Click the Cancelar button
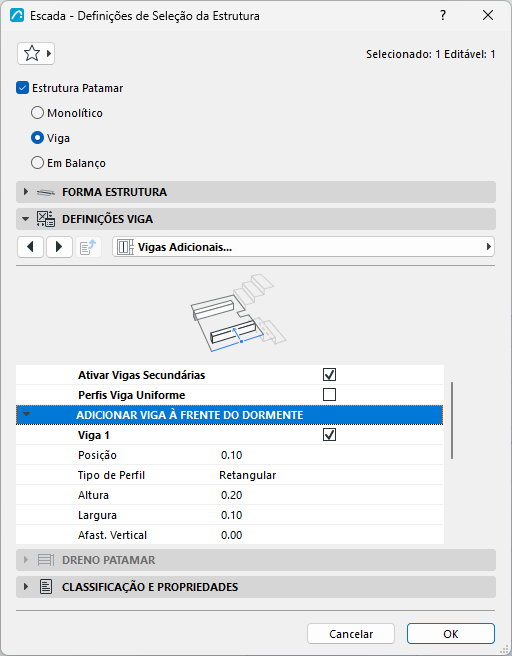 pos(351,634)
